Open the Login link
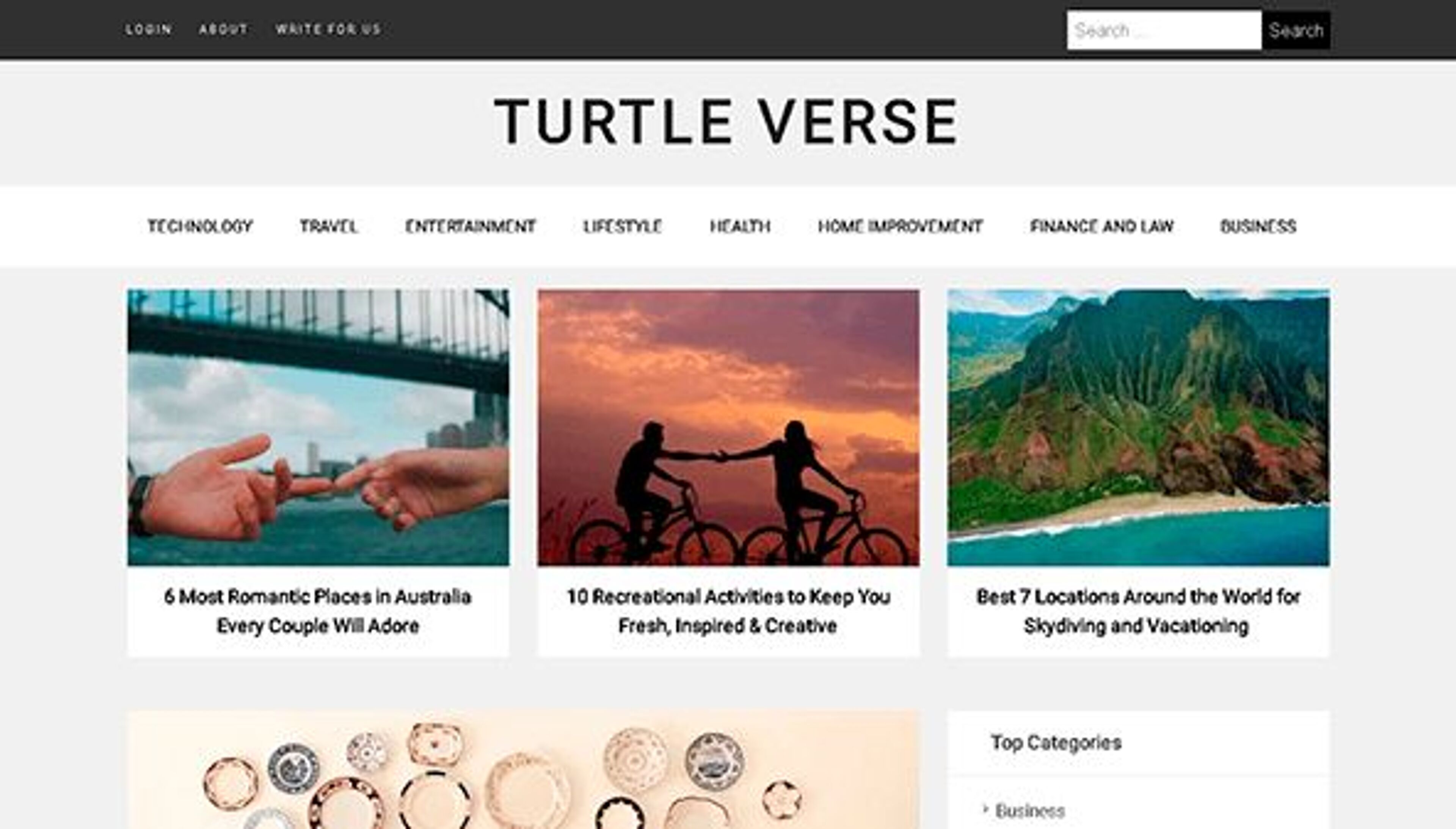 coord(149,29)
